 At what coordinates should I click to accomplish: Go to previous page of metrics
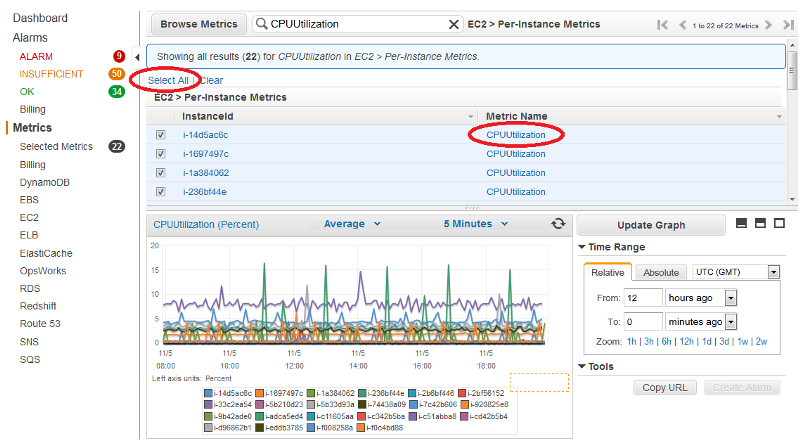point(682,25)
